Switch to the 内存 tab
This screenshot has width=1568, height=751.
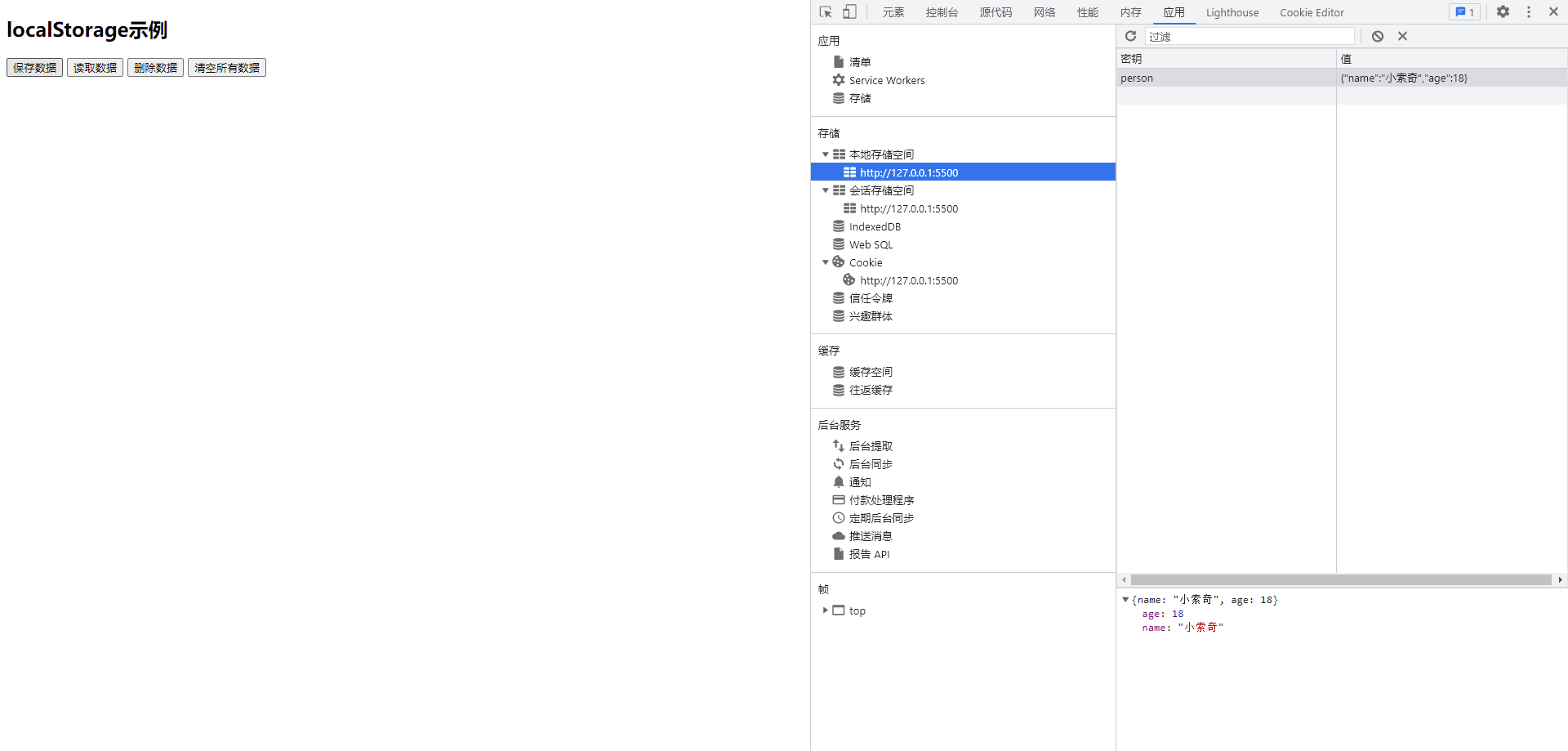[1131, 12]
